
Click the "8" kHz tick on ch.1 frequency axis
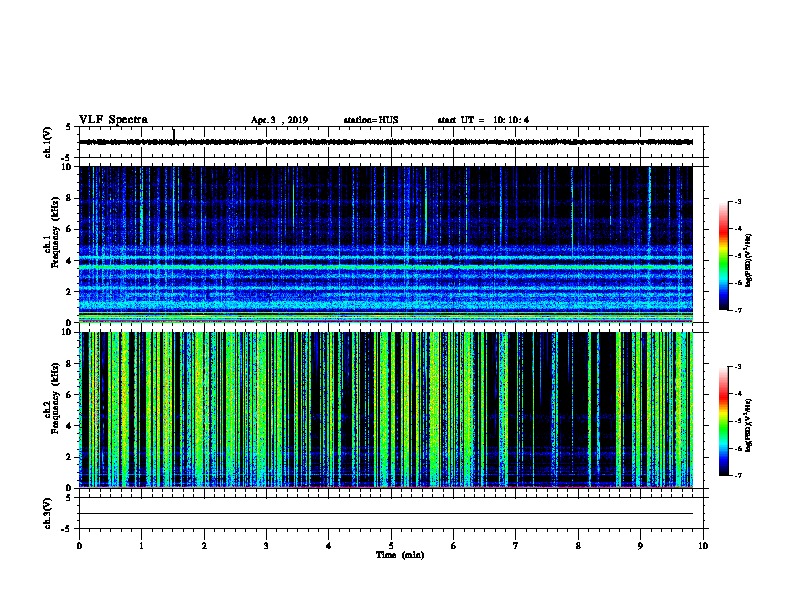click(x=70, y=198)
